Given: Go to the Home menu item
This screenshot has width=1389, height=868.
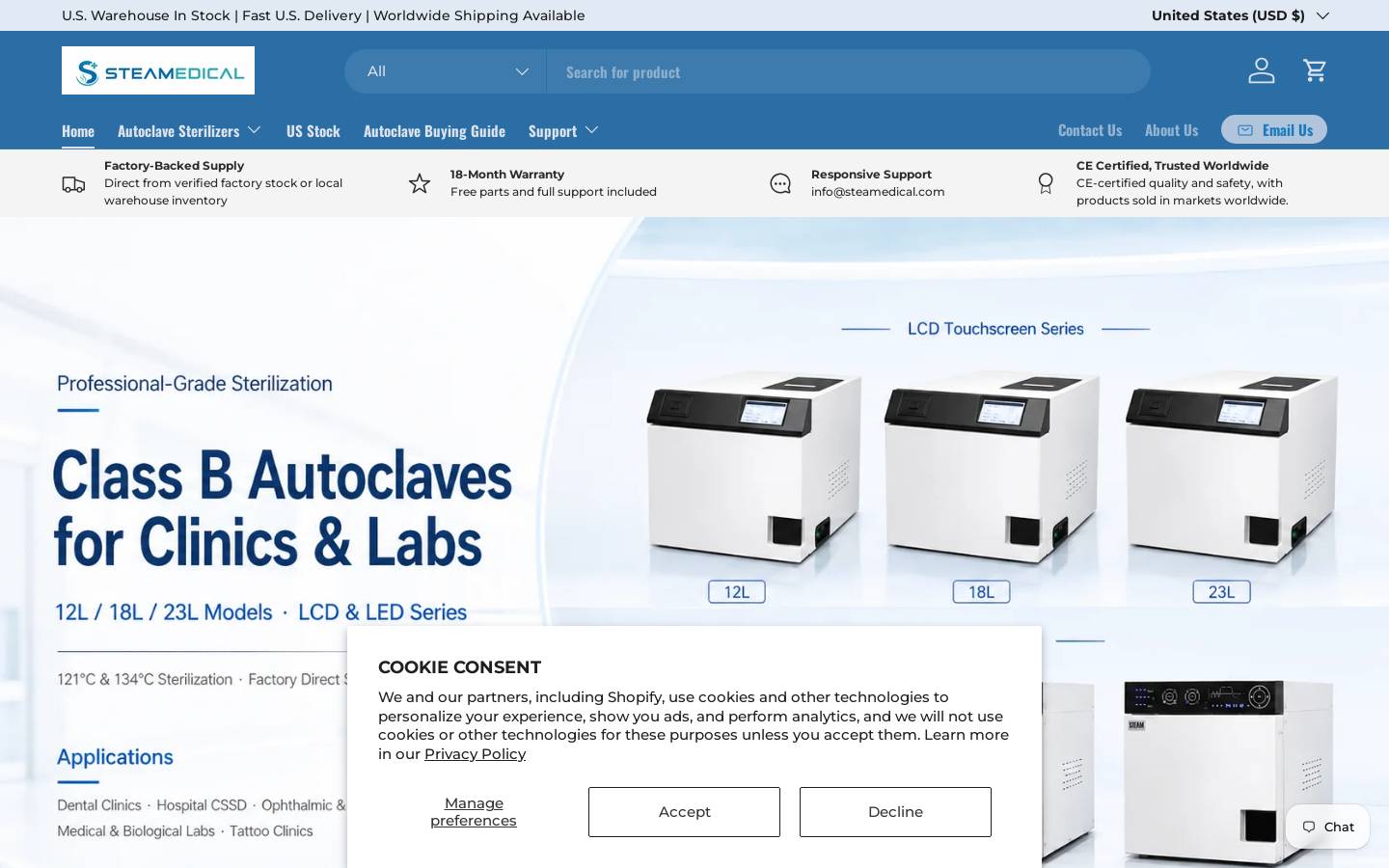Looking at the screenshot, I should pyautogui.click(x=78, y=130).
